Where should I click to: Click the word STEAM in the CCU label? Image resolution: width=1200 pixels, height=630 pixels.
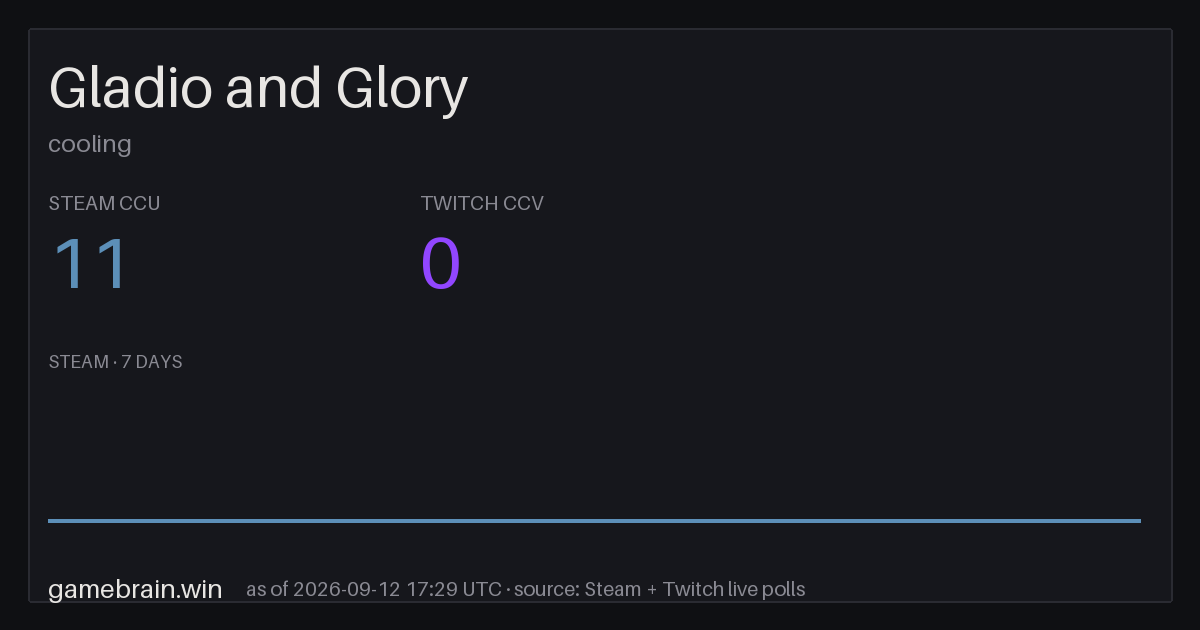[x=81, y=203]
